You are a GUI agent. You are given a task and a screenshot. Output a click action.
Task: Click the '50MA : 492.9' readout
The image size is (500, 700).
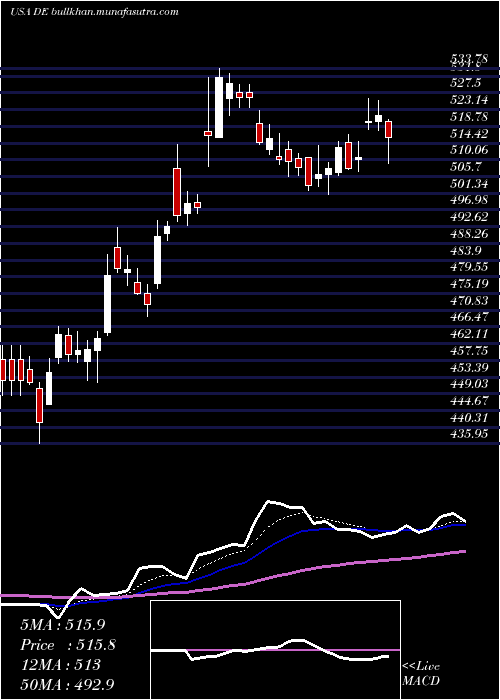(68, 685)
